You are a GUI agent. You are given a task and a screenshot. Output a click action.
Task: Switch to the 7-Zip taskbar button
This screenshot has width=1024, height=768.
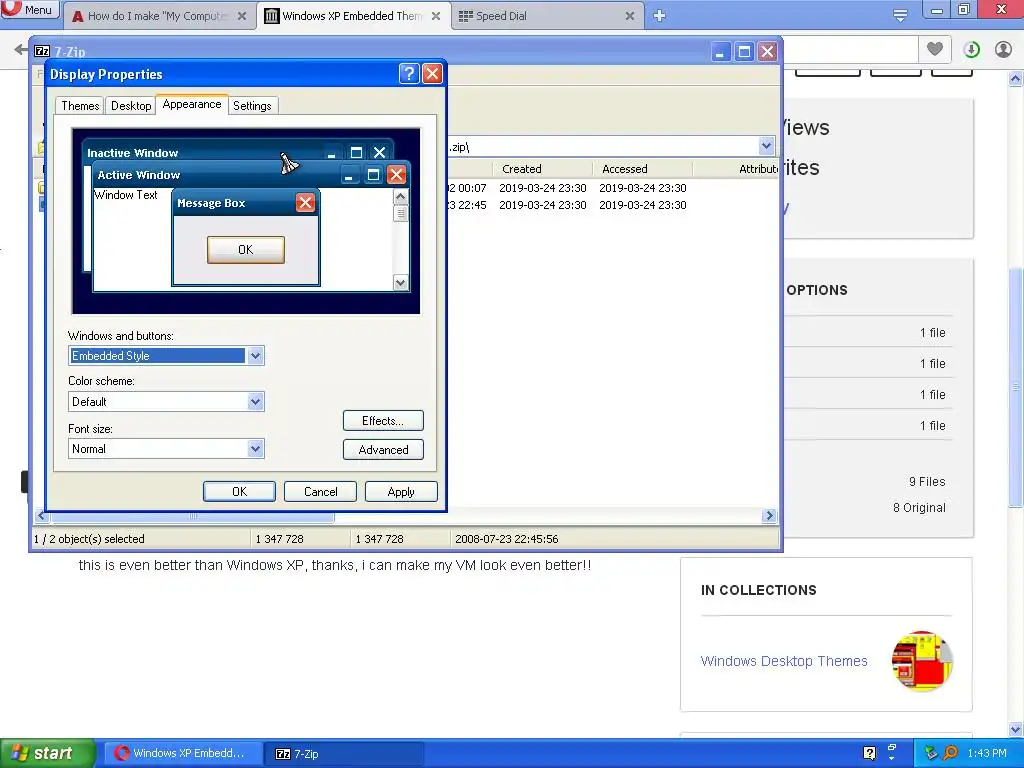[344, 753]
